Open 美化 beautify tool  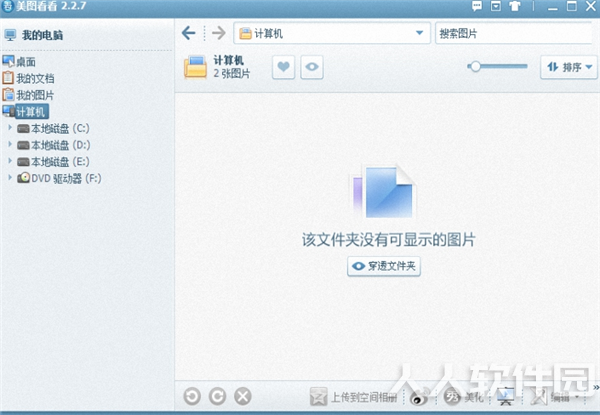(x=464, y=397)
